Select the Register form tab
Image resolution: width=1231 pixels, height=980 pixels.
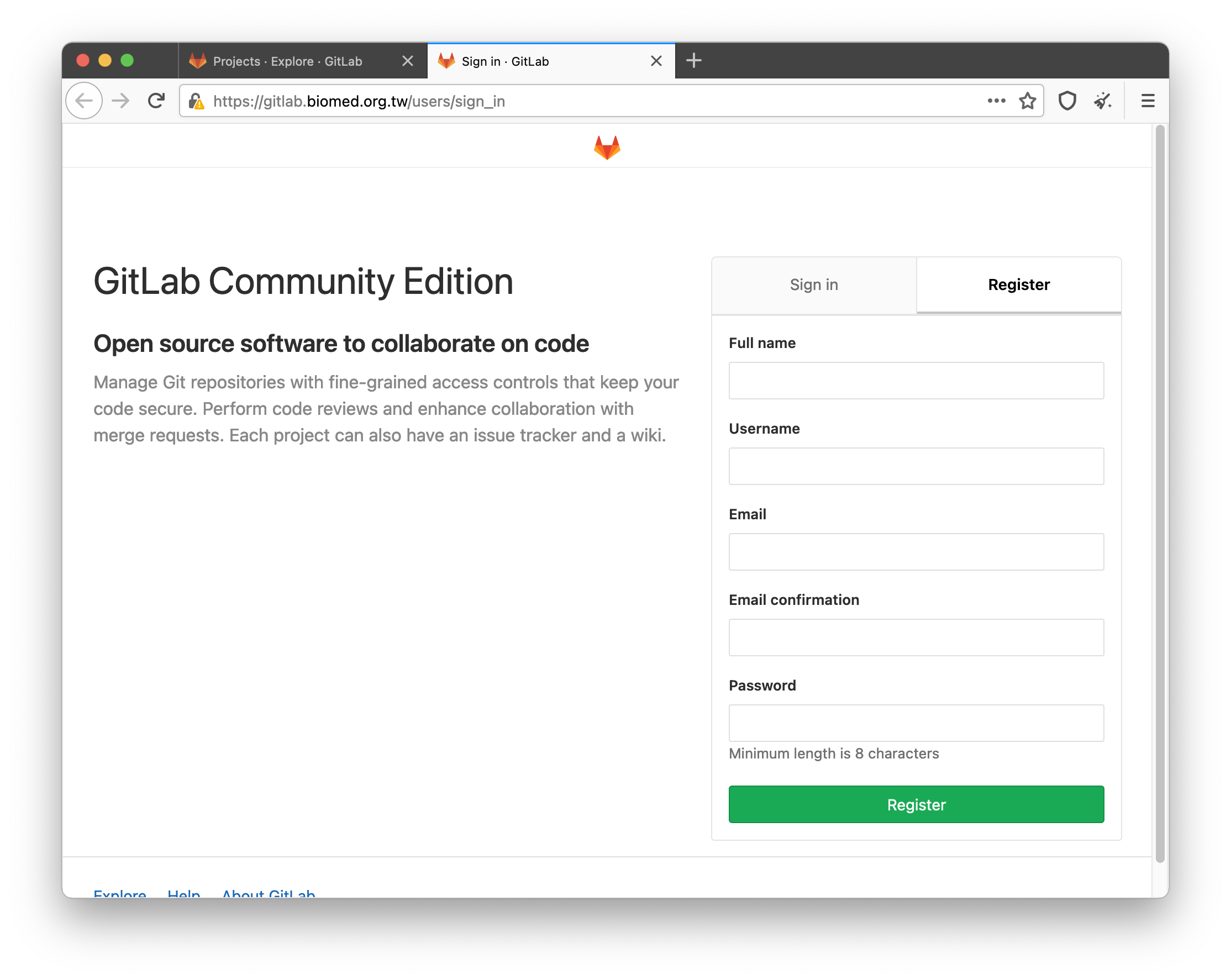click(x=1019, y=284)
